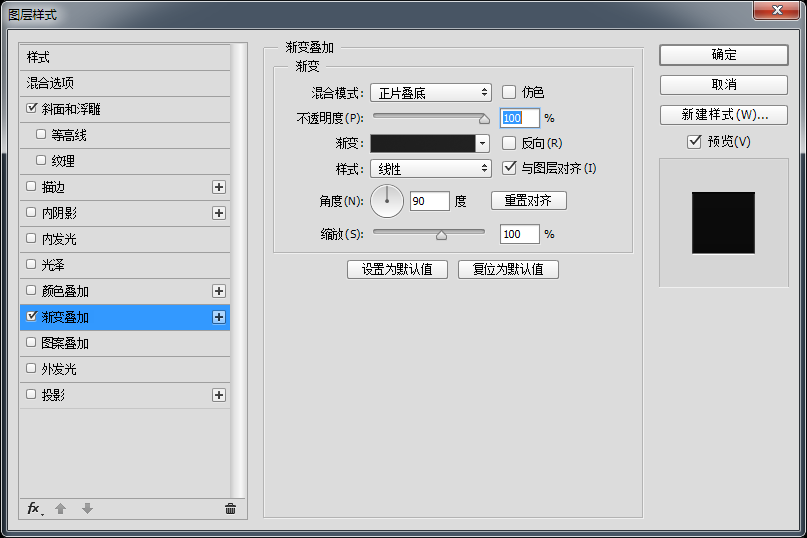
Task: Select the 光泽 row label
Action: click(x=53, y=265)
